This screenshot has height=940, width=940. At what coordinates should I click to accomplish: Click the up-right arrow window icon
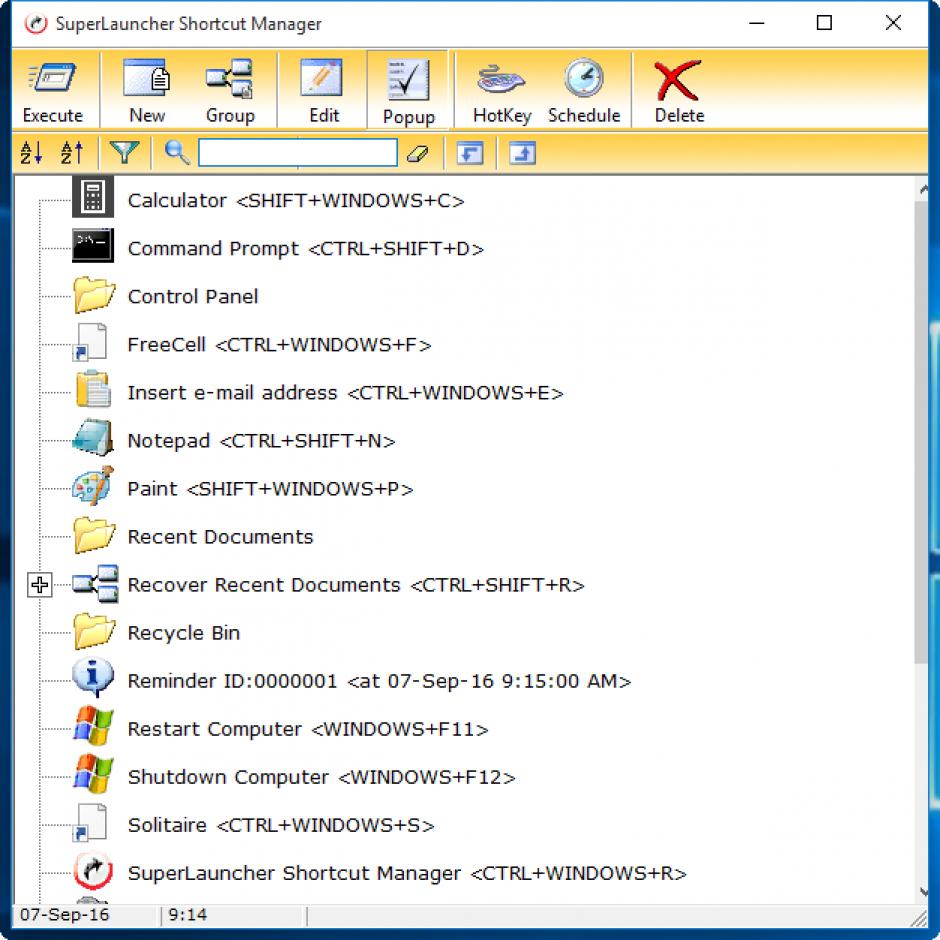point(522,153)
